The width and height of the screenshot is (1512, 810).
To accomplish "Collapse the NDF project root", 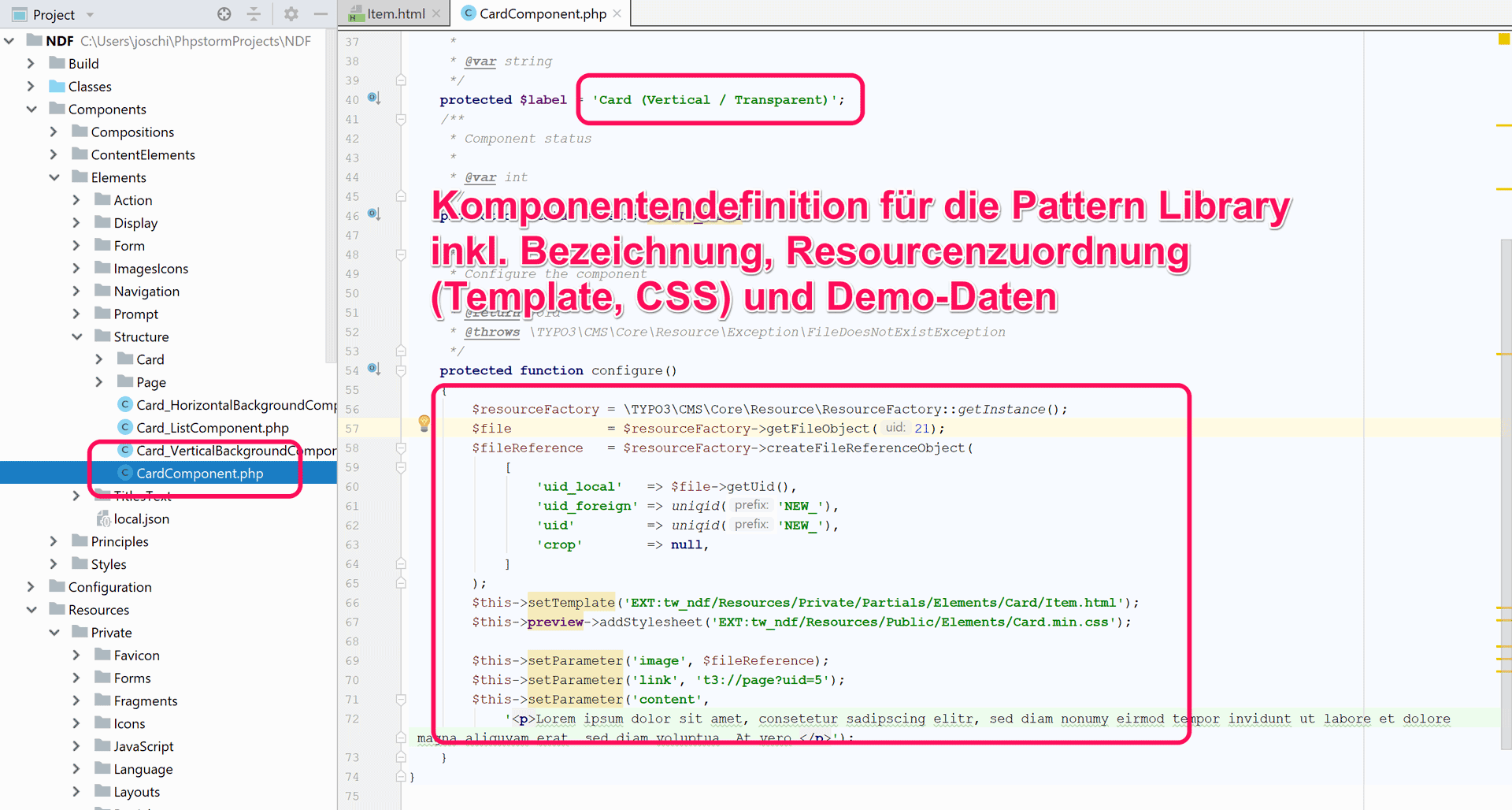I will pos(9,40).
